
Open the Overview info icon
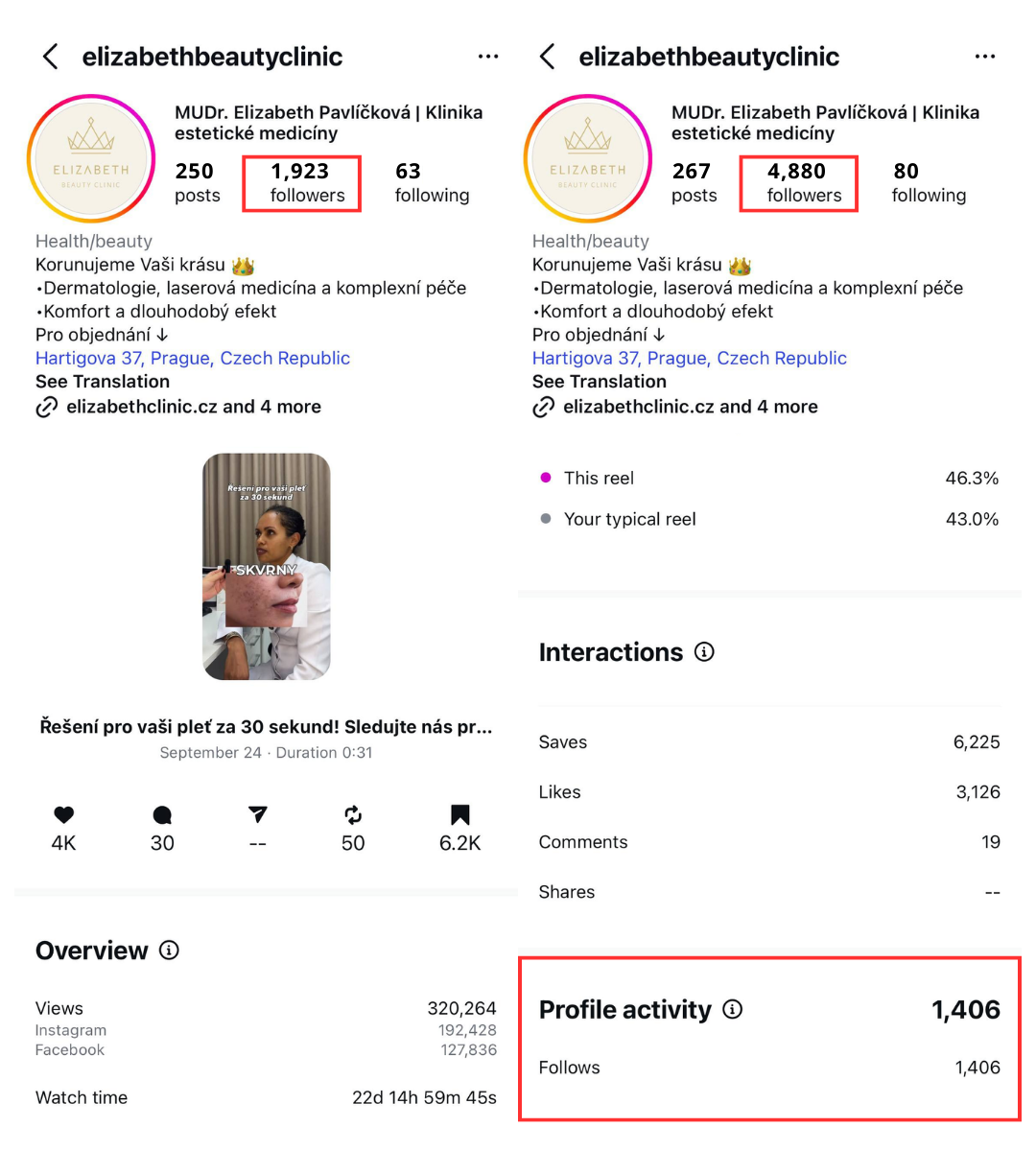point(170,951)
